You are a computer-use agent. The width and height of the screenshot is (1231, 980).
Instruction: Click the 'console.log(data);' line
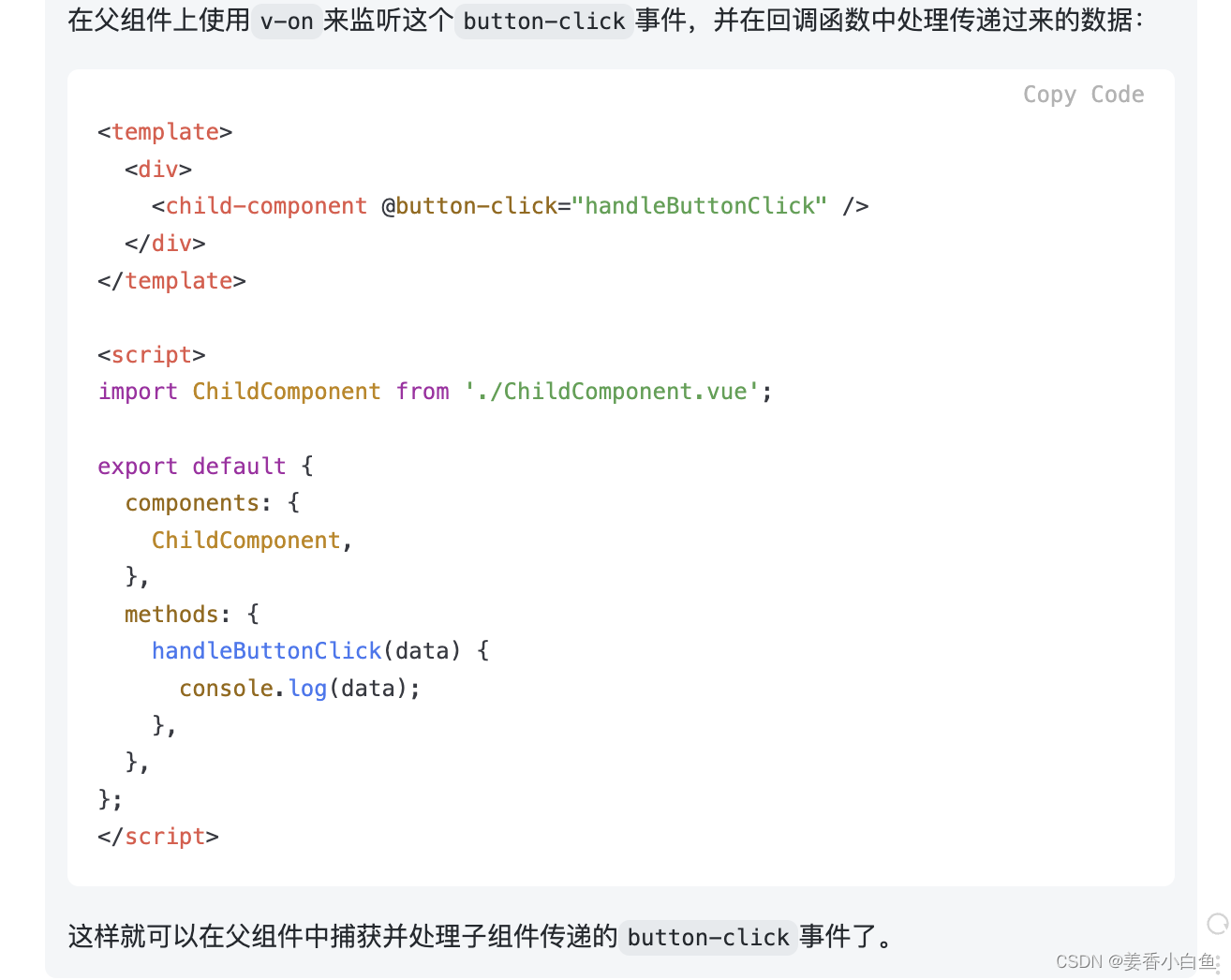[x=300, y=689]
